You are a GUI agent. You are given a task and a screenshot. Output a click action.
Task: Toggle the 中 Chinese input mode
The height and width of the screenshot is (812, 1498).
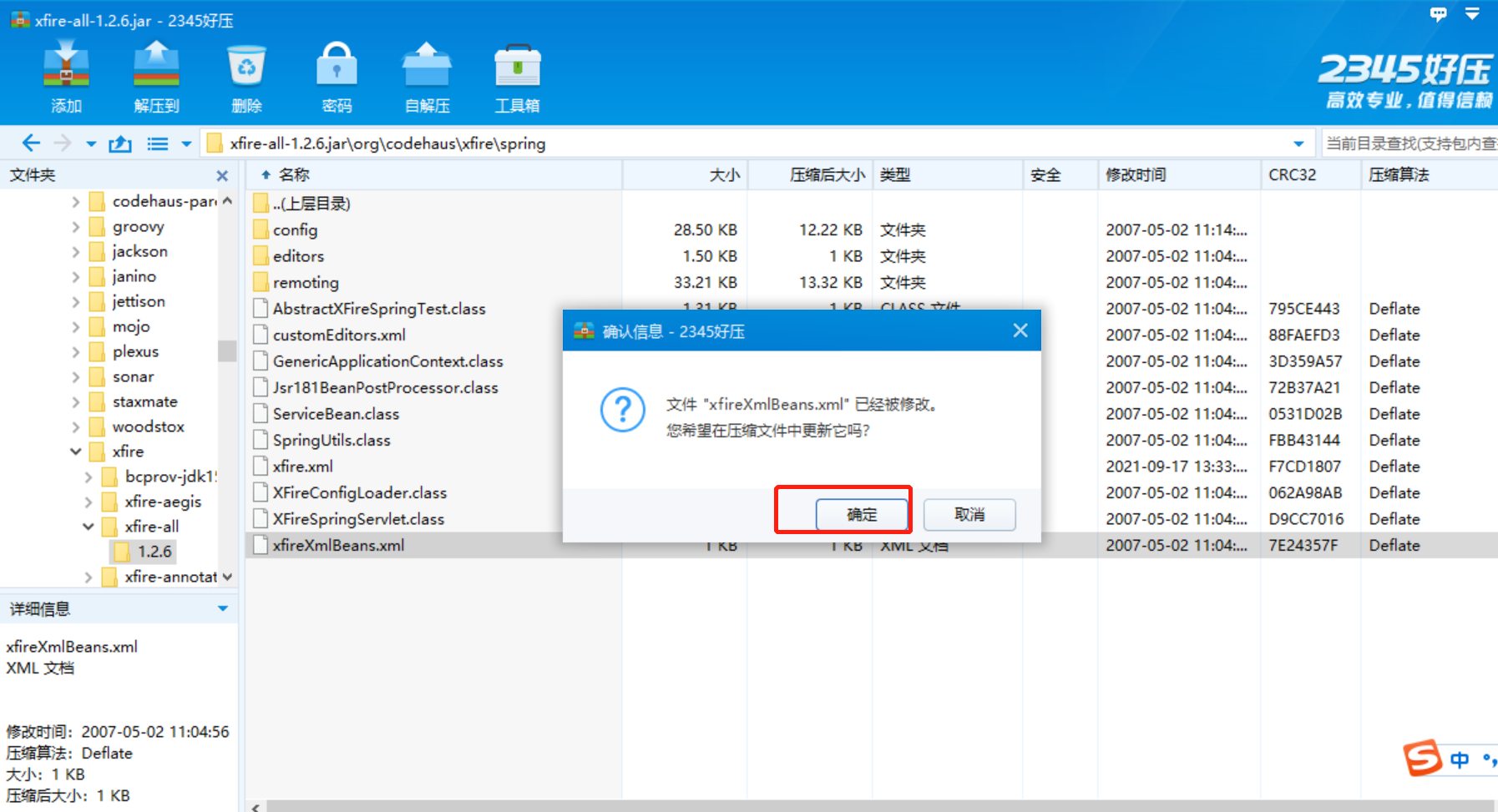click(x=1460, y=759)
